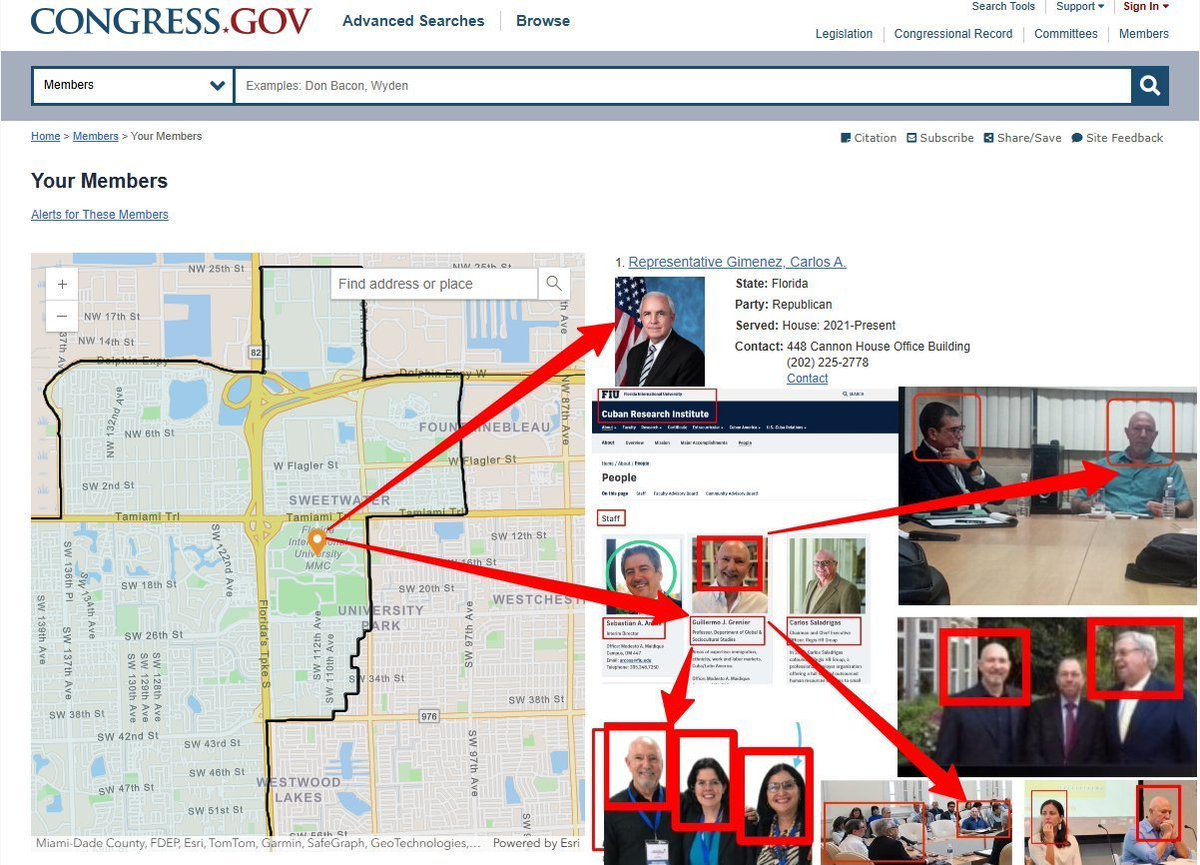Click the Your Members heading
The width and height of the screenshot is (1200, 865).
click(x=99, y=181)
